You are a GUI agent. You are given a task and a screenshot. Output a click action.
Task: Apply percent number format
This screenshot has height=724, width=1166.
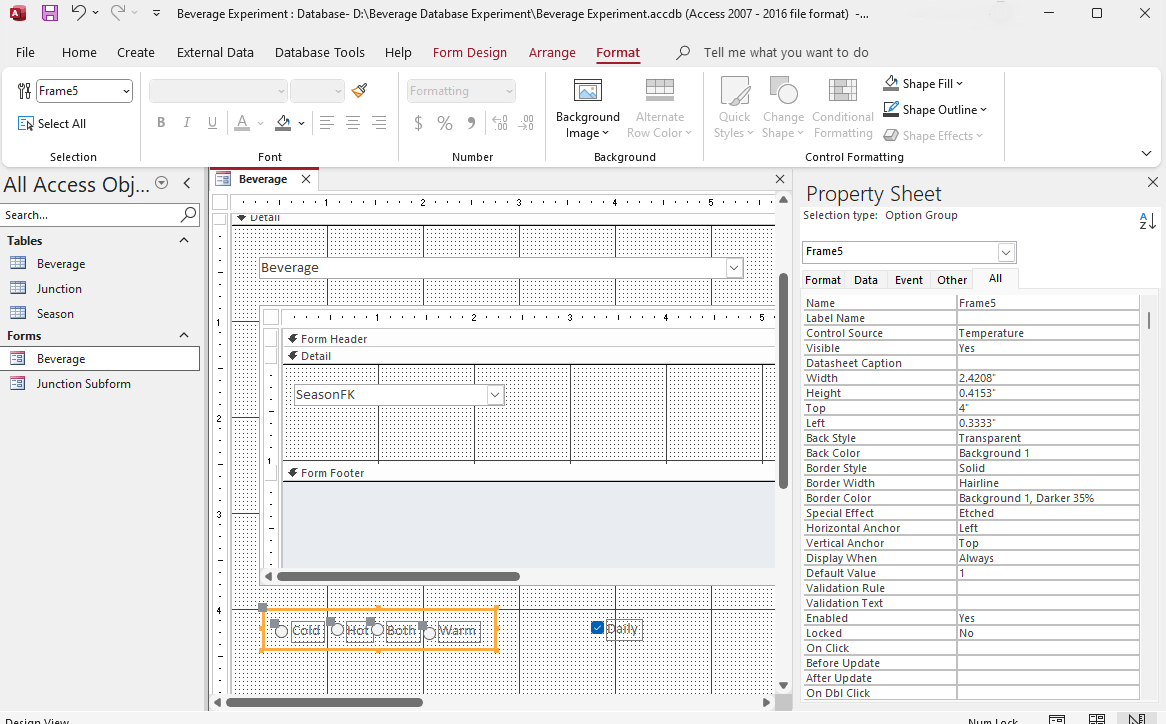(x=445, y=123)
